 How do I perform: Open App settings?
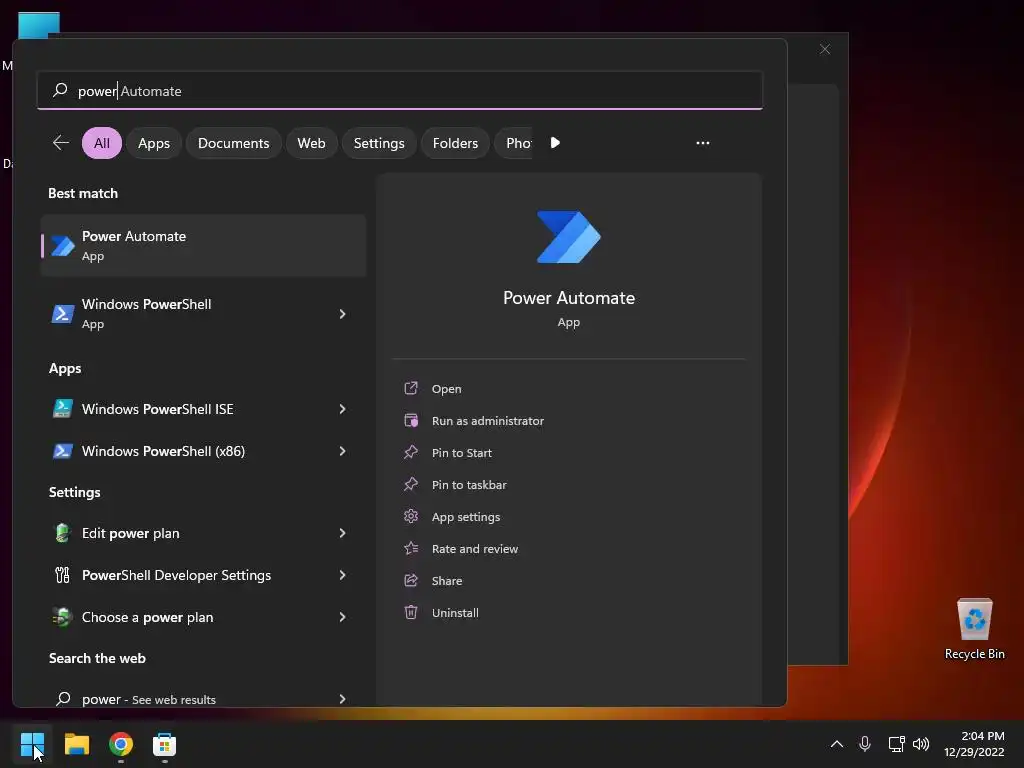[x=466, y=517]
